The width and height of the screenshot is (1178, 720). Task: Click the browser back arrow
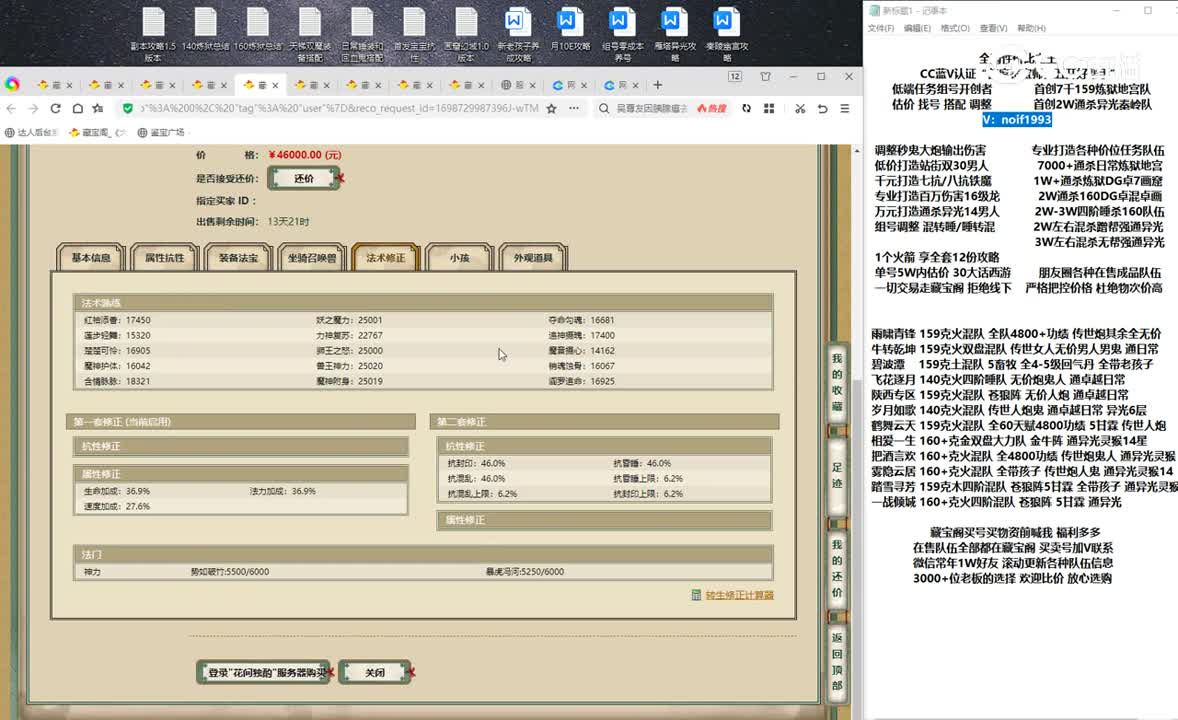pos(11,108)
